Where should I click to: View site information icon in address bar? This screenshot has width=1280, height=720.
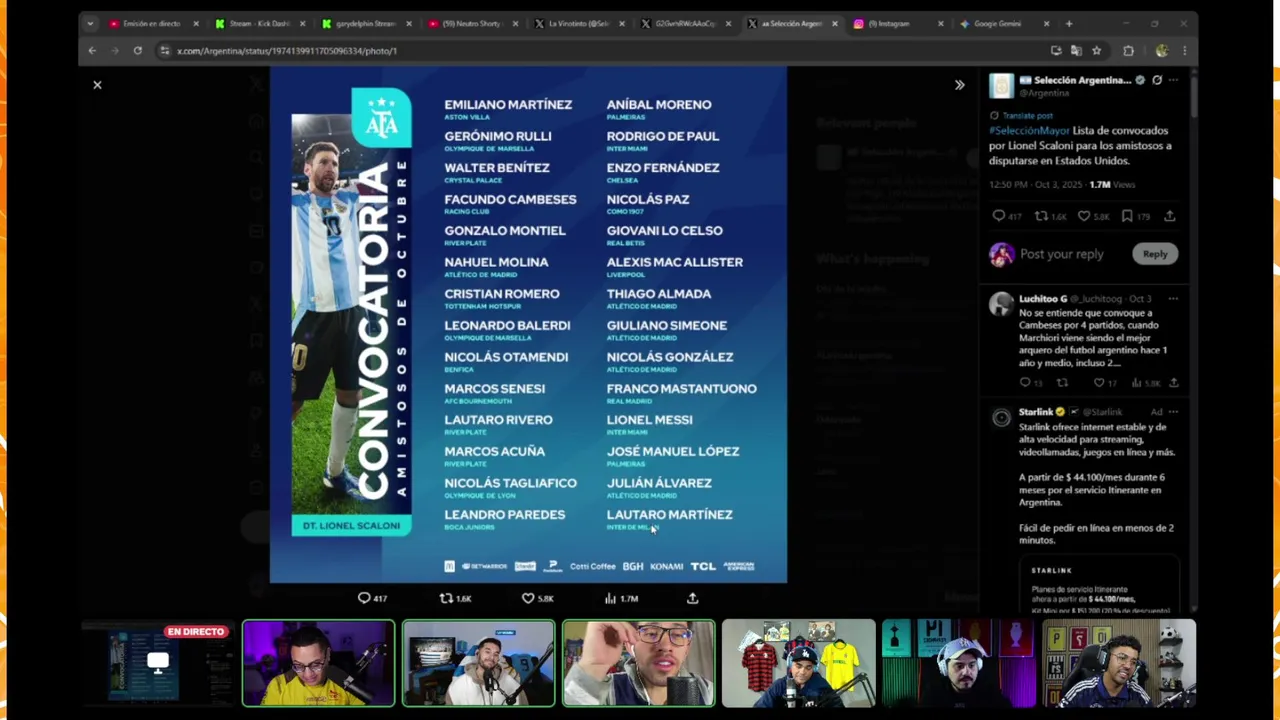pyautogui.click(x=165, y=50)
